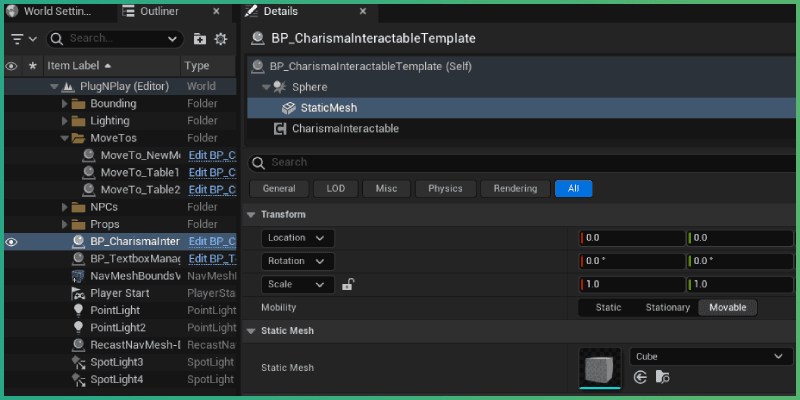Screen dimensions: 800x400
Task: Show only Rendering properties filter
Action: pos(515,189)
